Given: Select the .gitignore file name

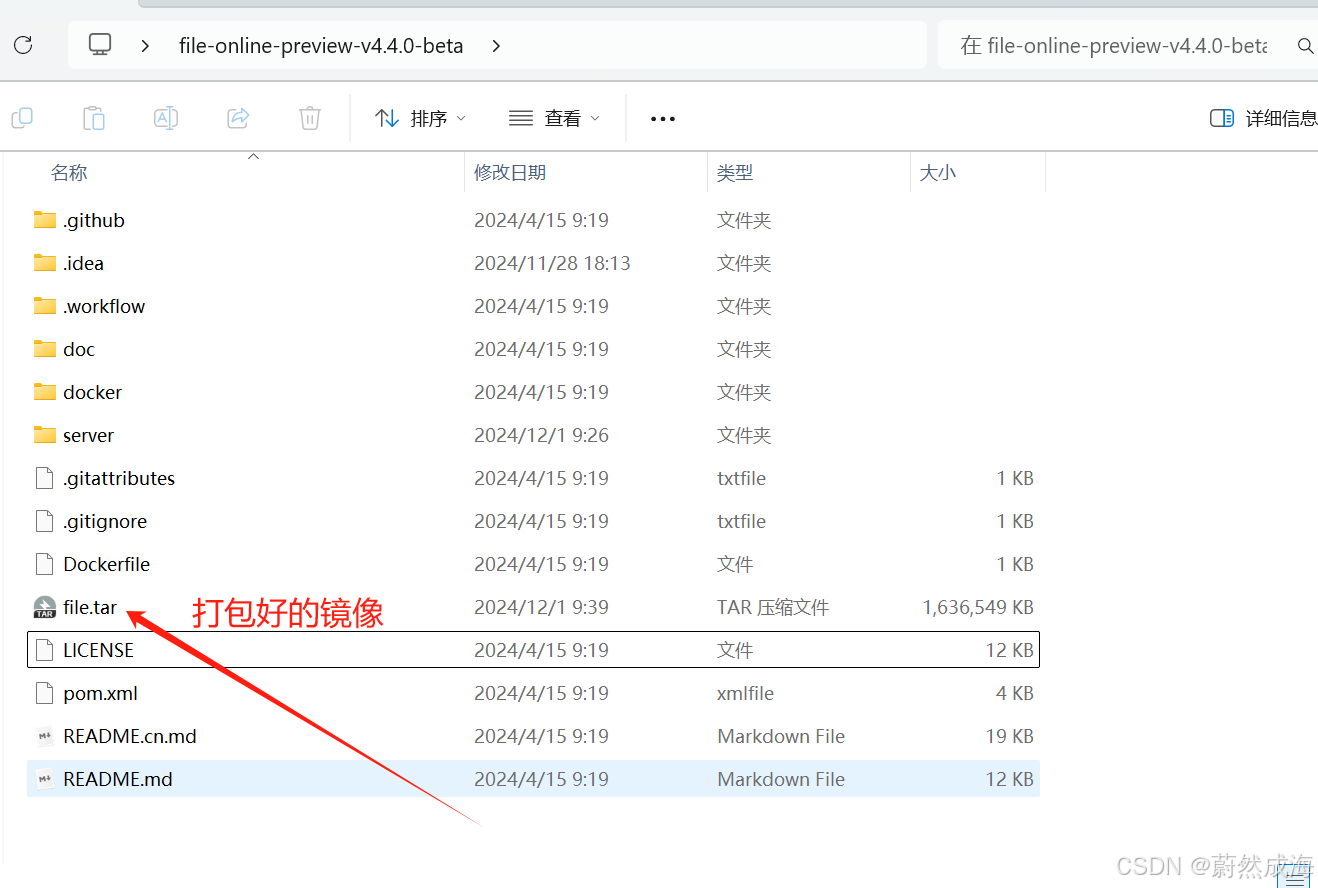Looking at the screenshot, I should click(105, 521).
